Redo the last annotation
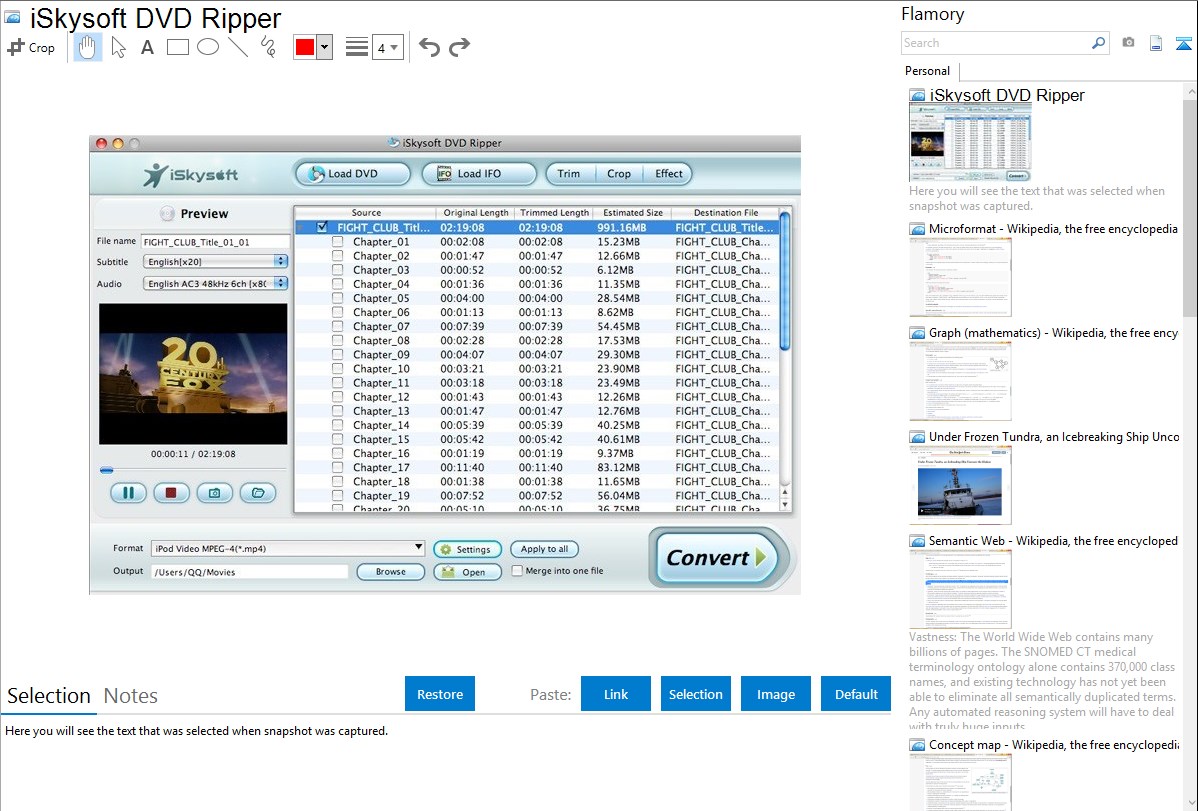Screen dimensions: 1198x811 [x=459, y=47]
